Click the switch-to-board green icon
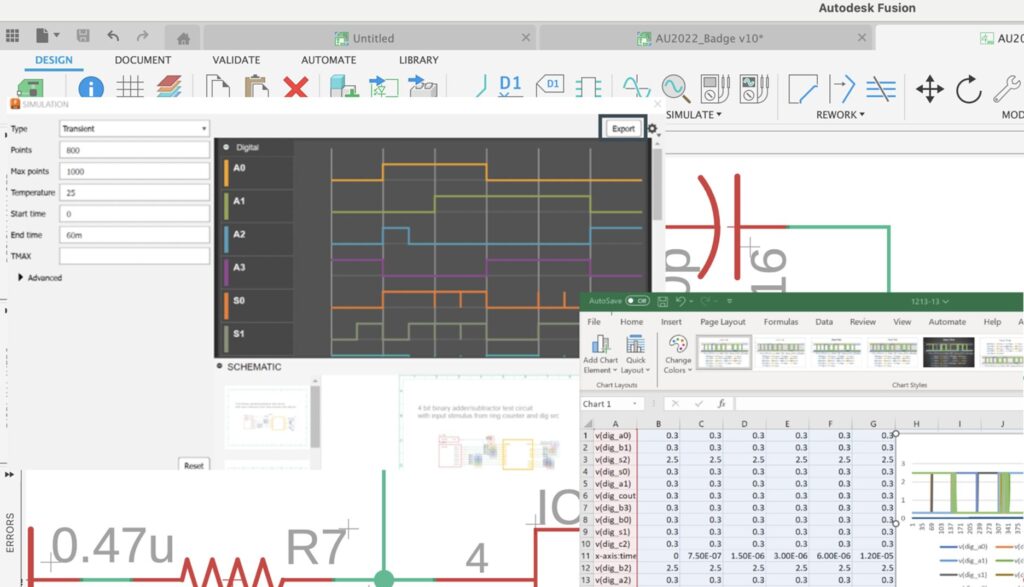The height and width of the screenshot is (587, 1024). (29, 87)
